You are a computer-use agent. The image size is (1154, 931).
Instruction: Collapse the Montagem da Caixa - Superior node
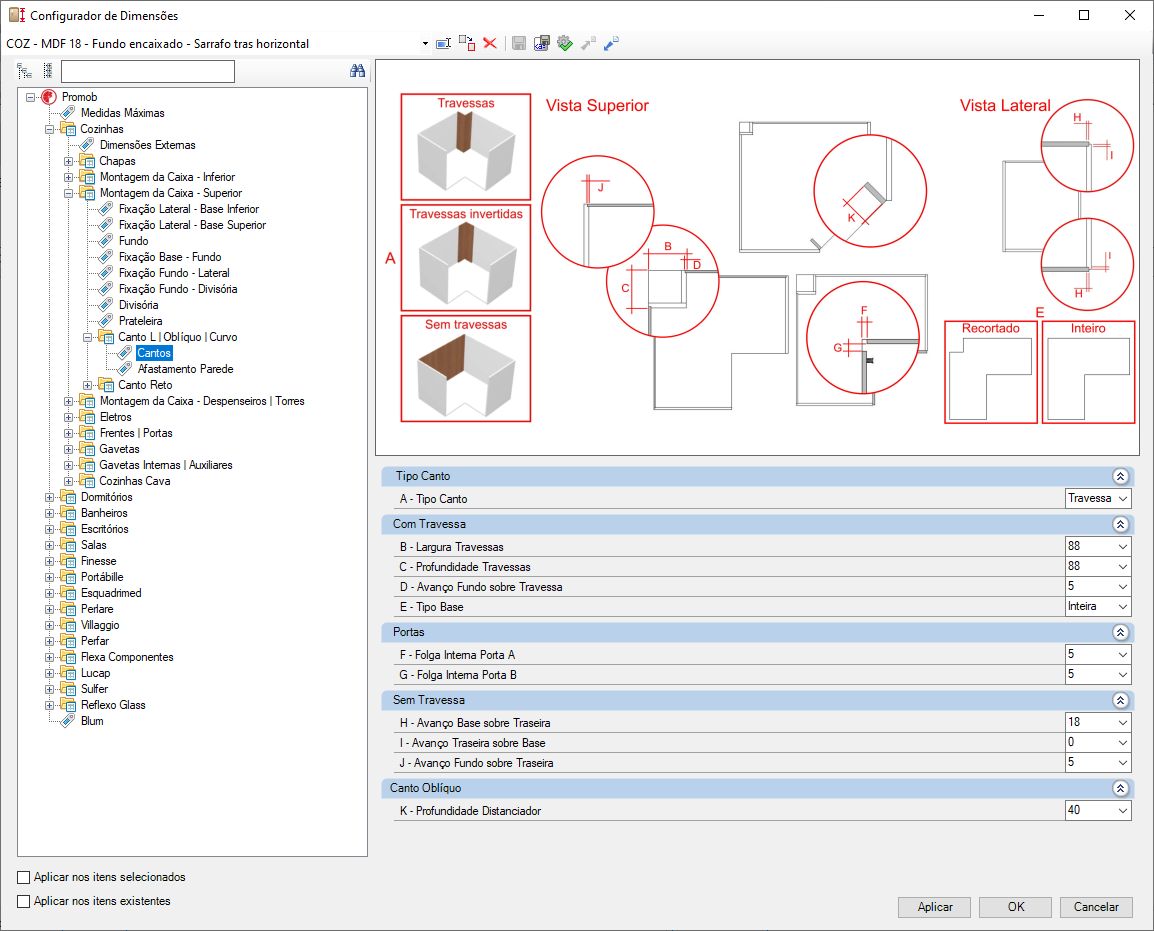68,193
